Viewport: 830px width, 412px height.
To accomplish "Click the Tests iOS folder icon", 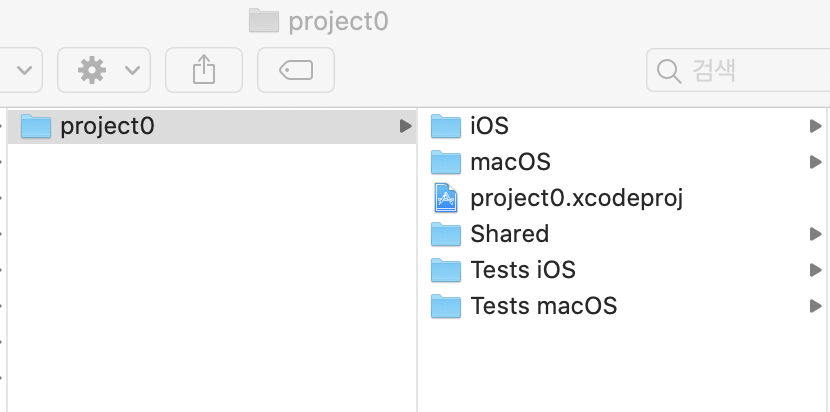I will point(445,270).
